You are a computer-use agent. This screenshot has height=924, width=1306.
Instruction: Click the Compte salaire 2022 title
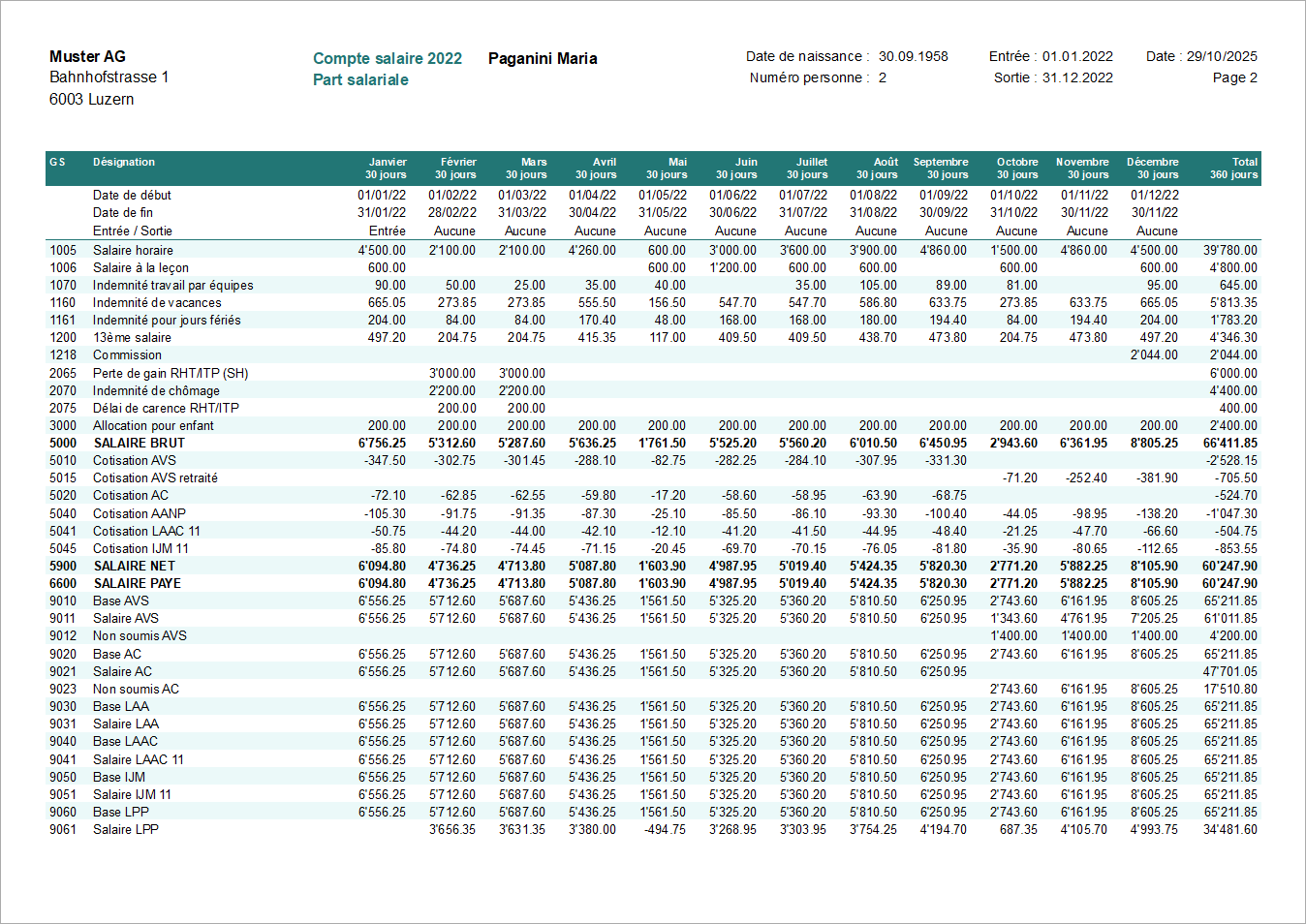(387, 58)
